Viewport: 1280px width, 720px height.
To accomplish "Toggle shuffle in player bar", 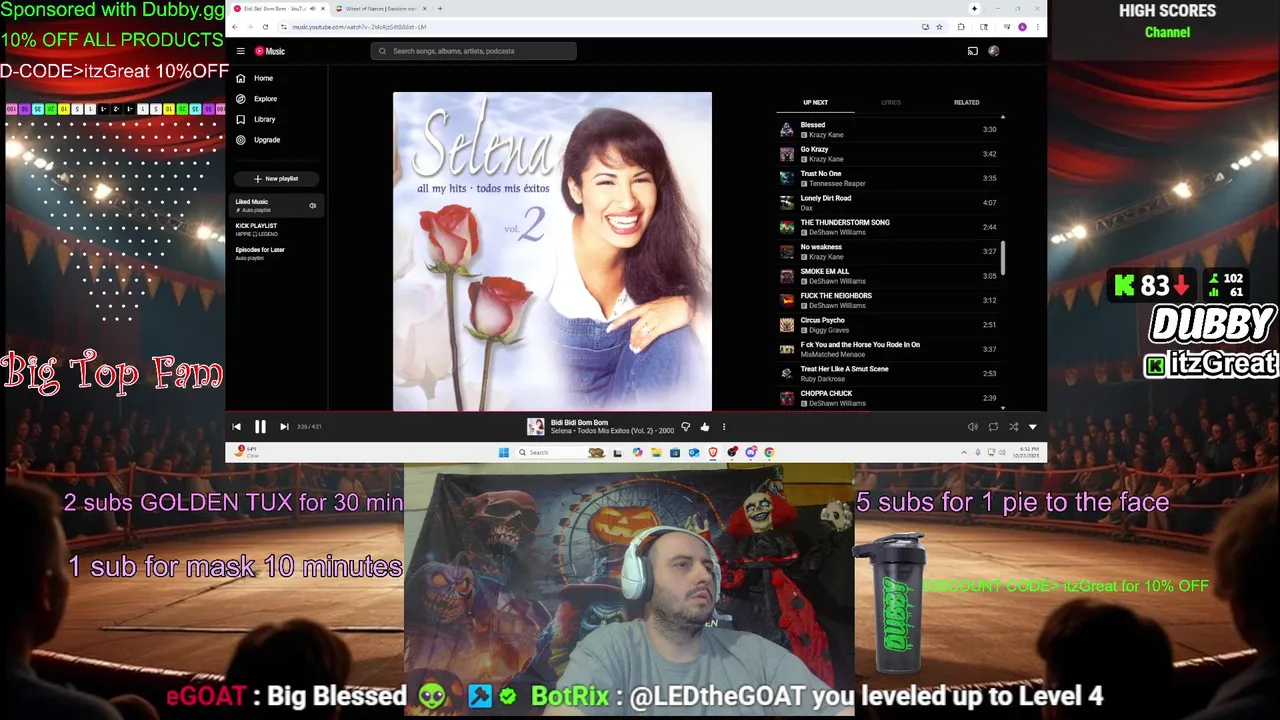I will click(x=1013, y=427).
